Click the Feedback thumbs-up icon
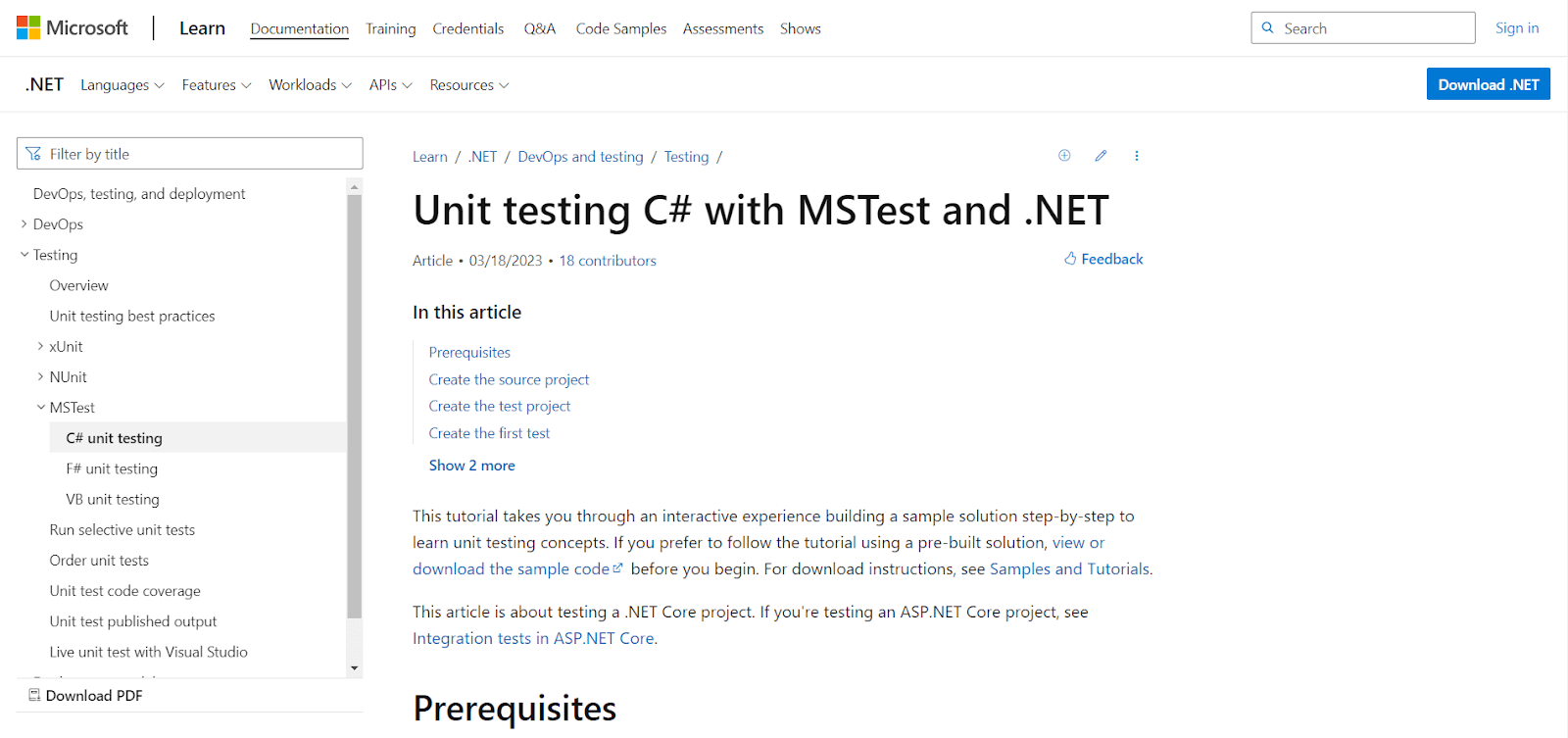 pos(1068,258)
